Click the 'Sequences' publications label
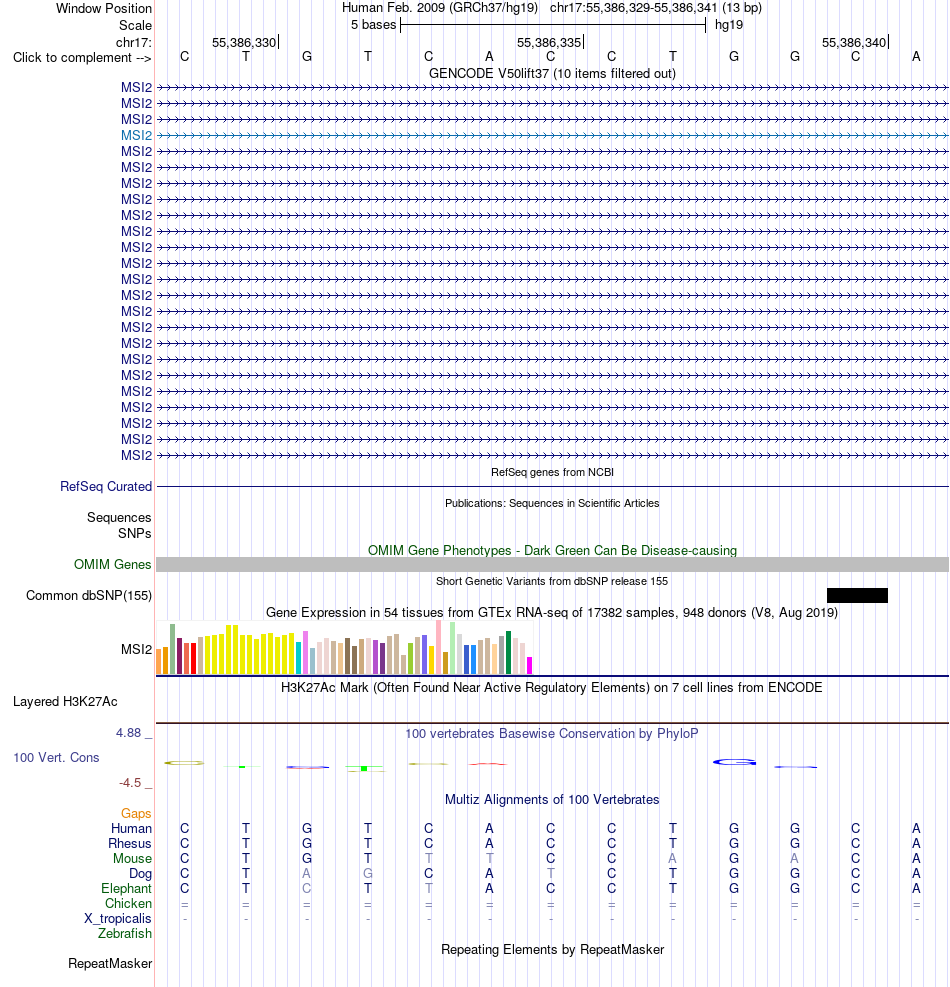Viewport: 950px width, 987px height. (x=119, y=517)
